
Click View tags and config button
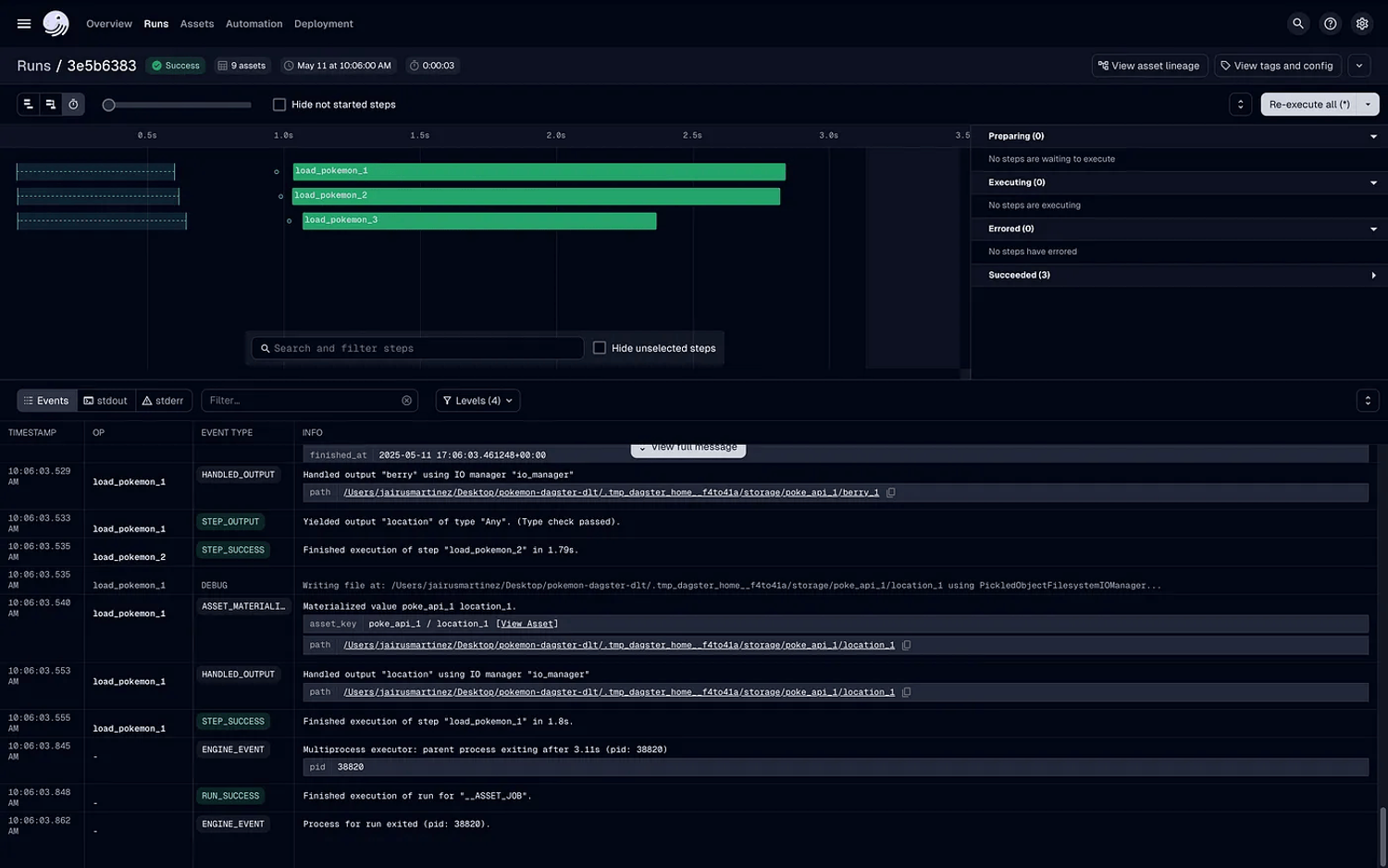point(1277,66)
